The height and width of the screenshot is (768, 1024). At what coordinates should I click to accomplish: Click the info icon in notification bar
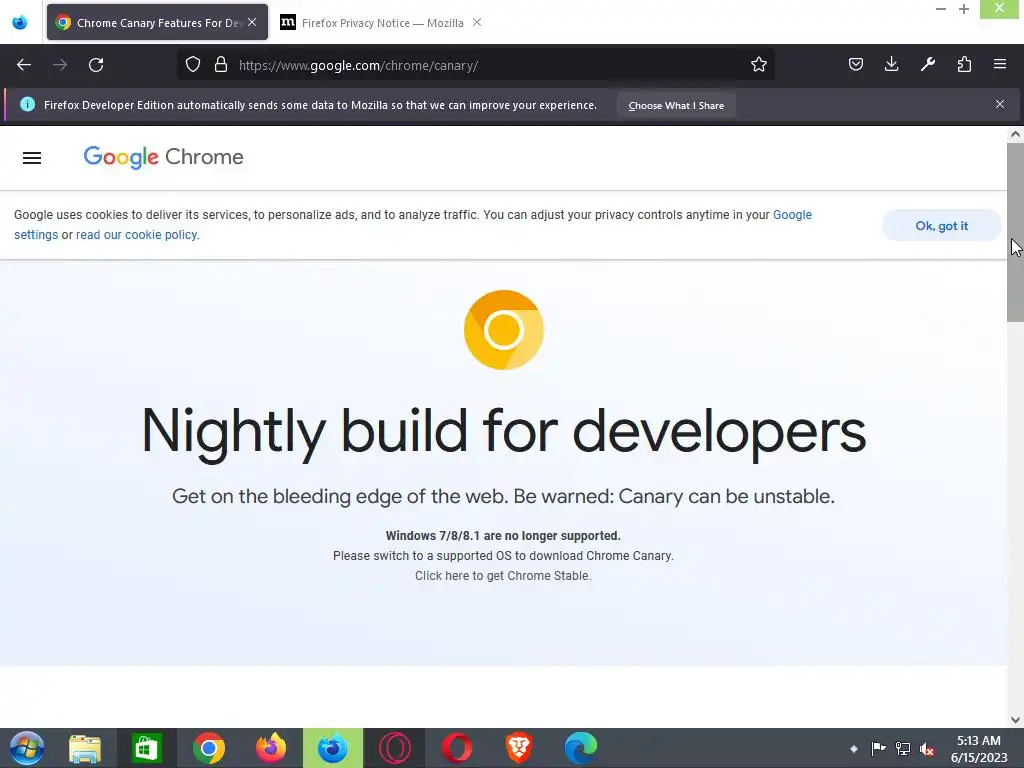tap(27, 104)
